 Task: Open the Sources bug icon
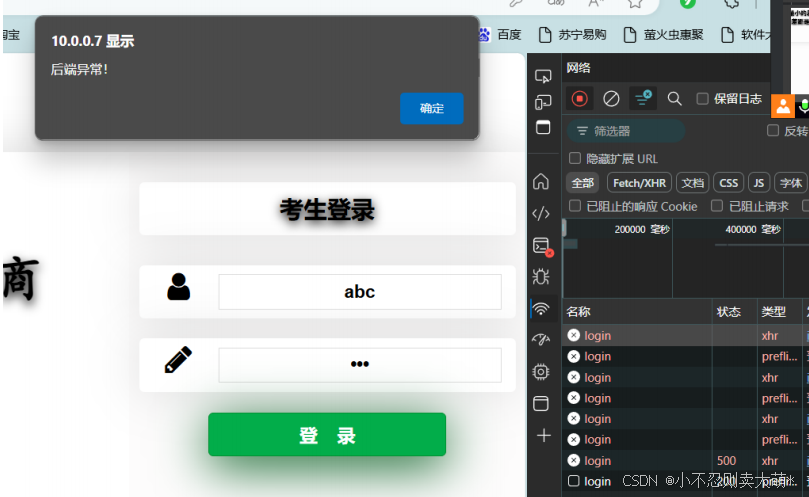tap(541, 277)
